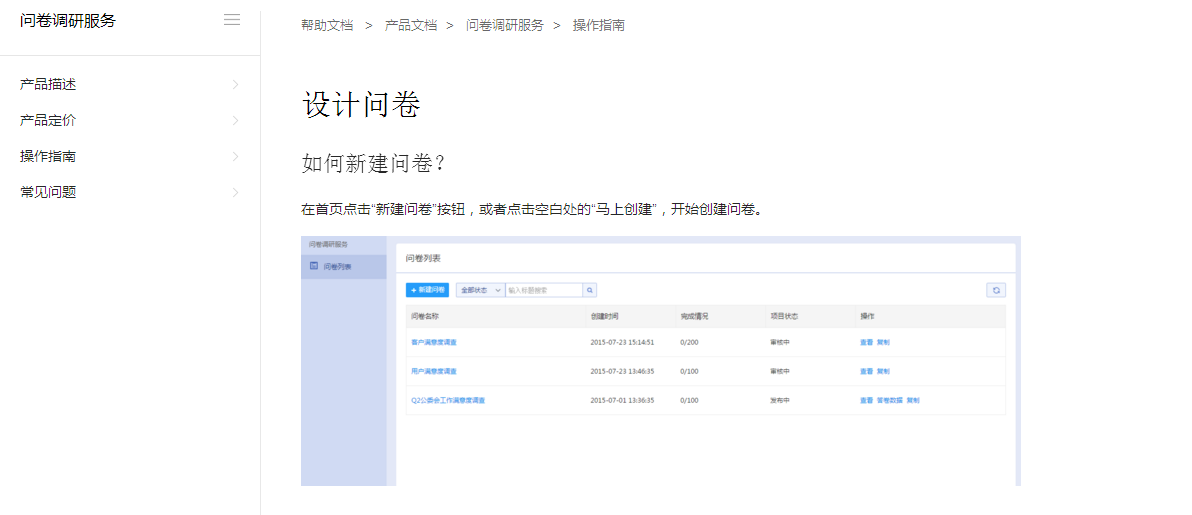
Task: Open the 客户满意度调查 questionnaire link
Action: (434, 342)
